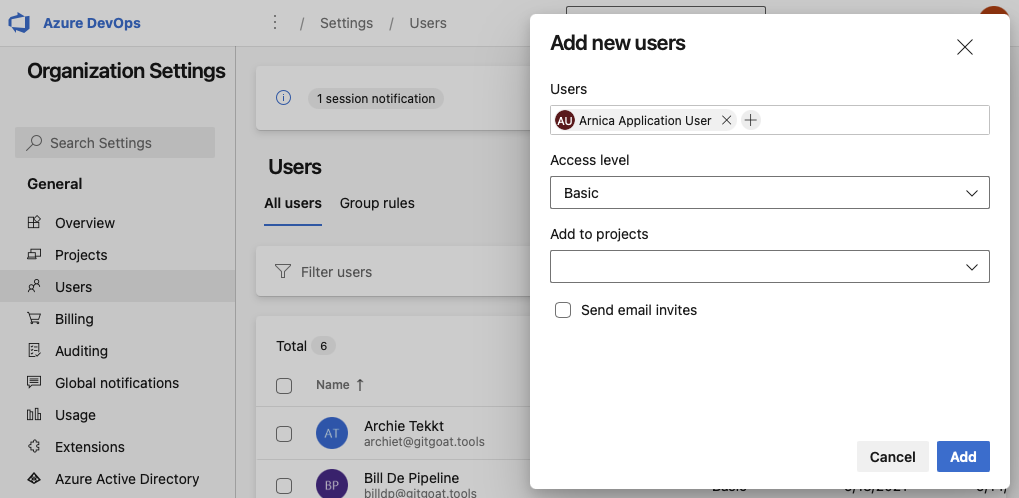The image size is (1019, 498).
Task: Toggle the select-all users checkbox
Action: pos(284,385)
